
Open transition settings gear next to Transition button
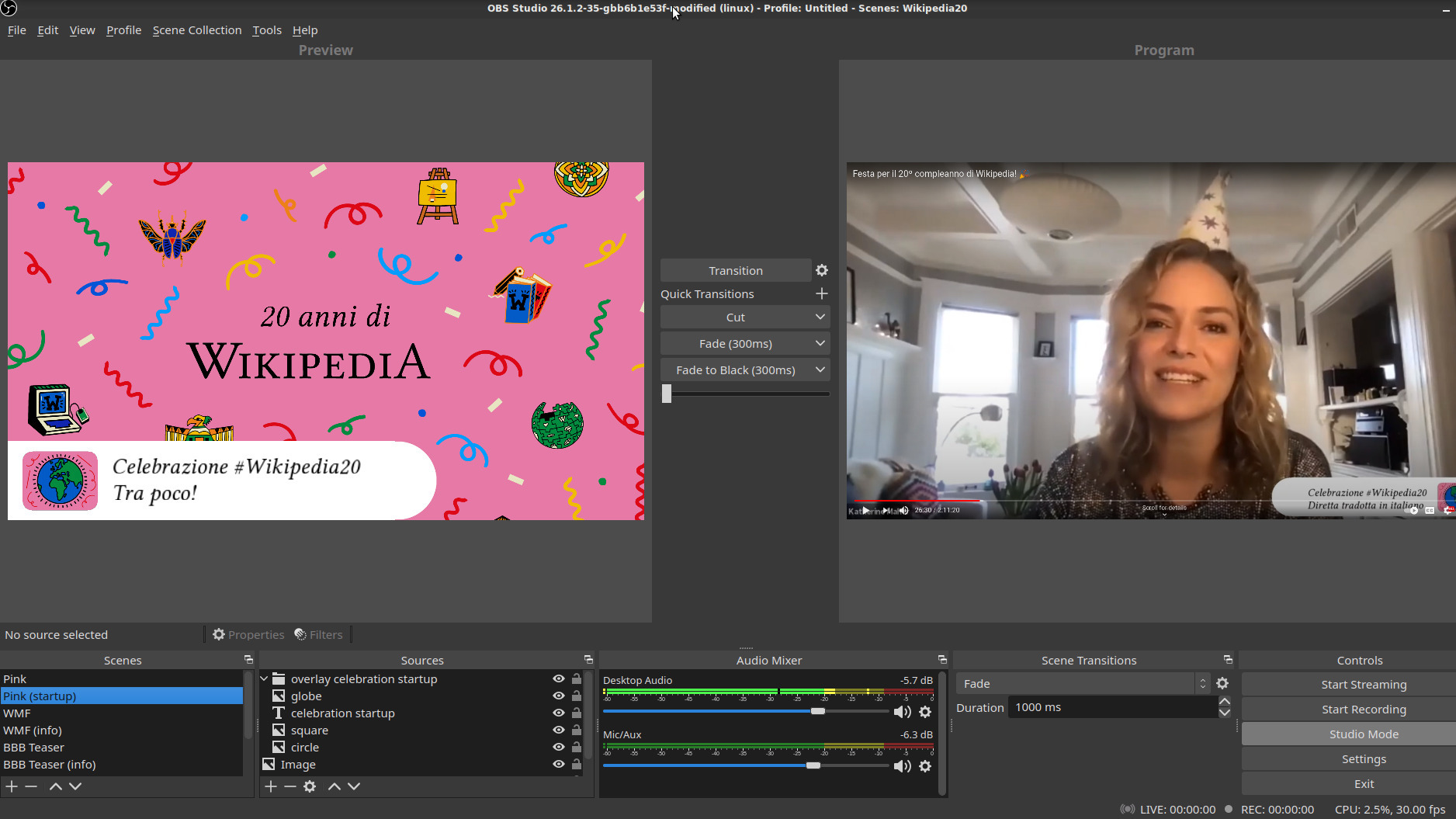pos(822,270)
